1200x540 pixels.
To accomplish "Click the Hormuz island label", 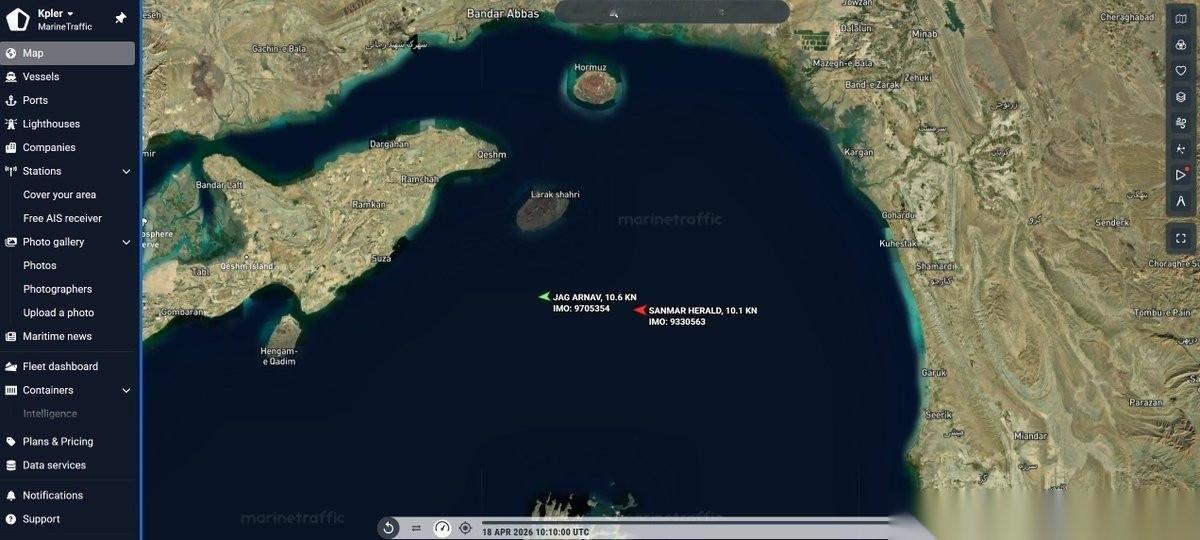I will [x=590, y=67].
